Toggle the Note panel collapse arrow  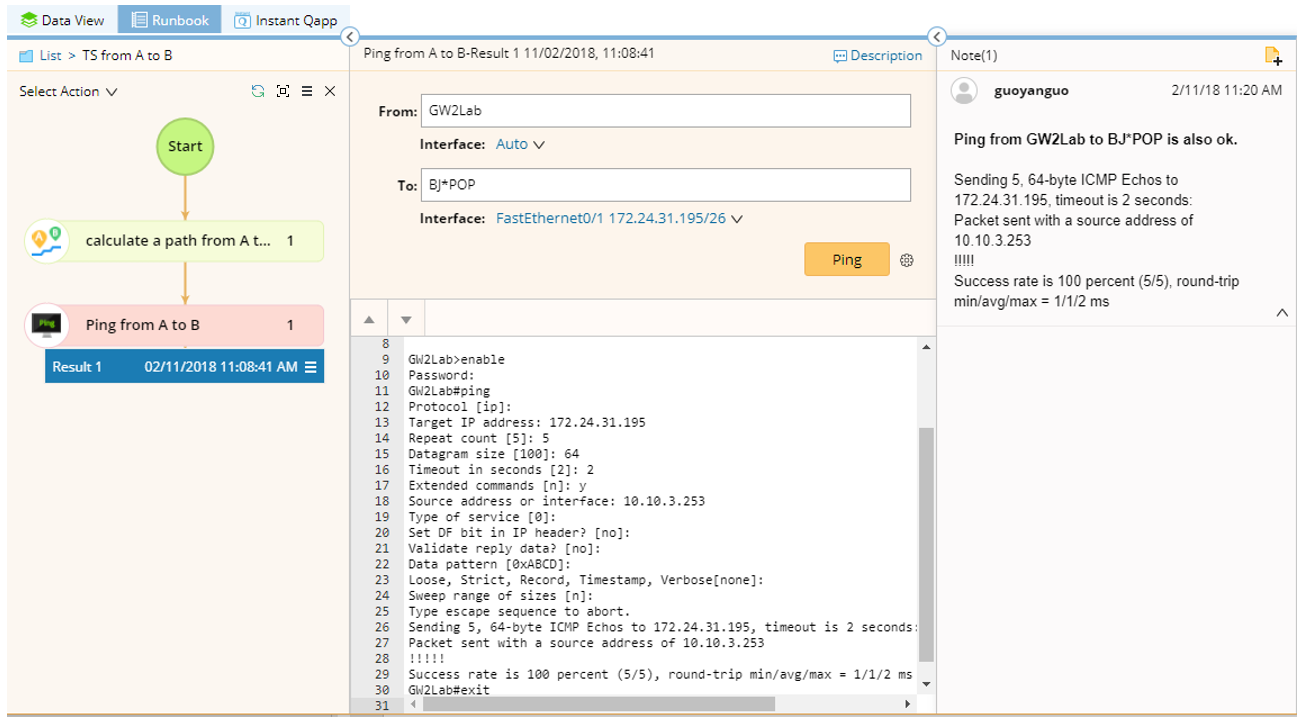click(x=936, y=37)
